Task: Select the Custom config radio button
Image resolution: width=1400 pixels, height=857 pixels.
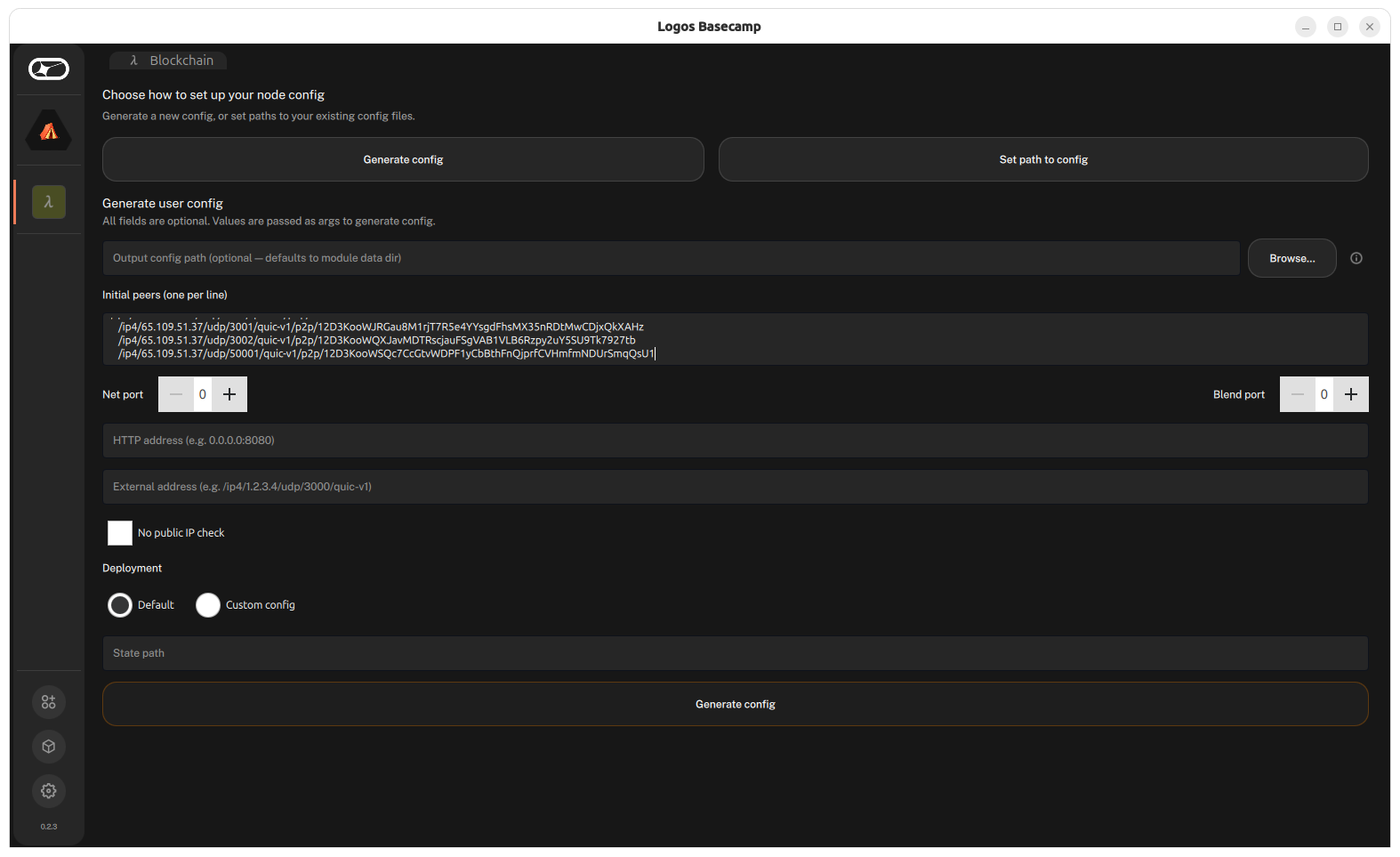Action: 208,605
